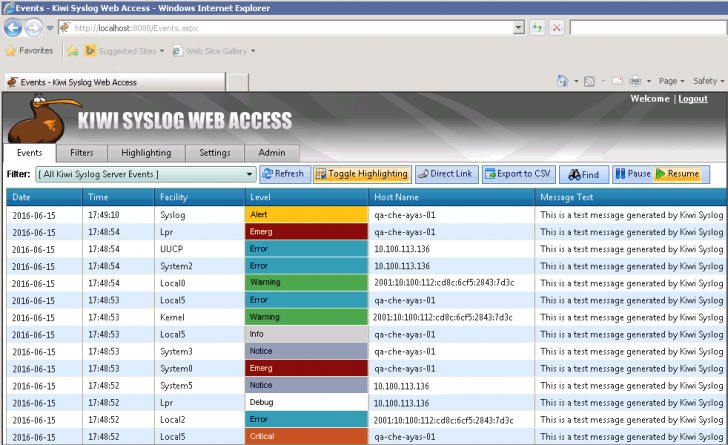Click the Warning level in Kernel row
This screenshot has width=728, height=445.
point(306,317)
